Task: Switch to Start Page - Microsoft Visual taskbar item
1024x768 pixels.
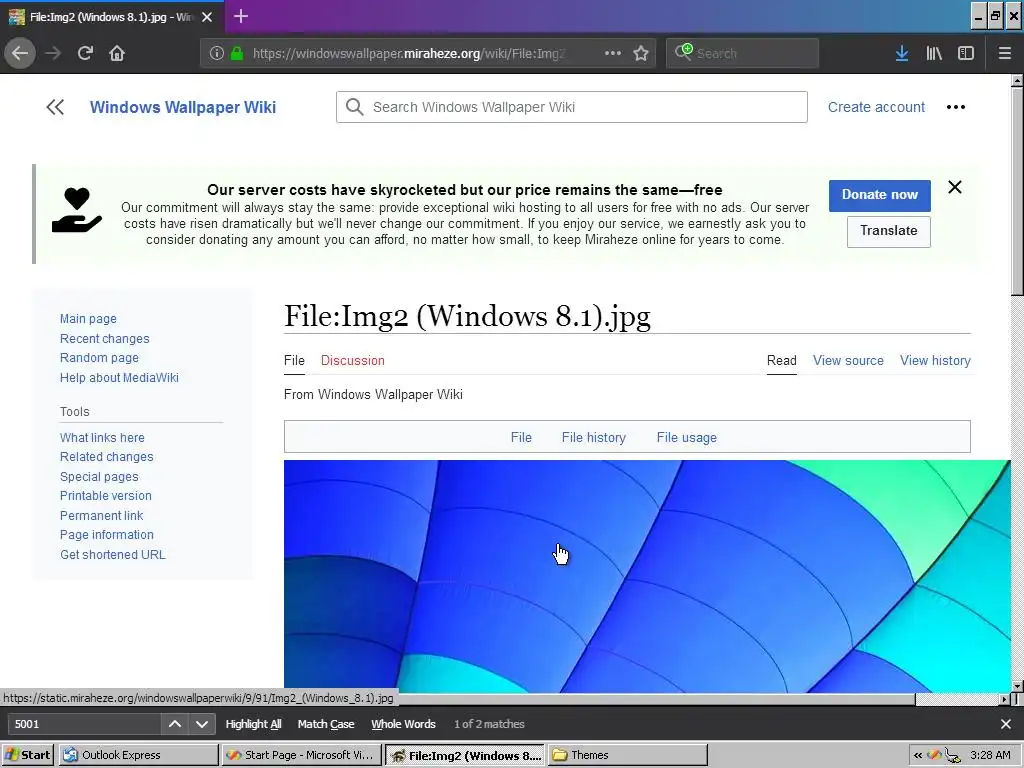Action: click(300, 755)
